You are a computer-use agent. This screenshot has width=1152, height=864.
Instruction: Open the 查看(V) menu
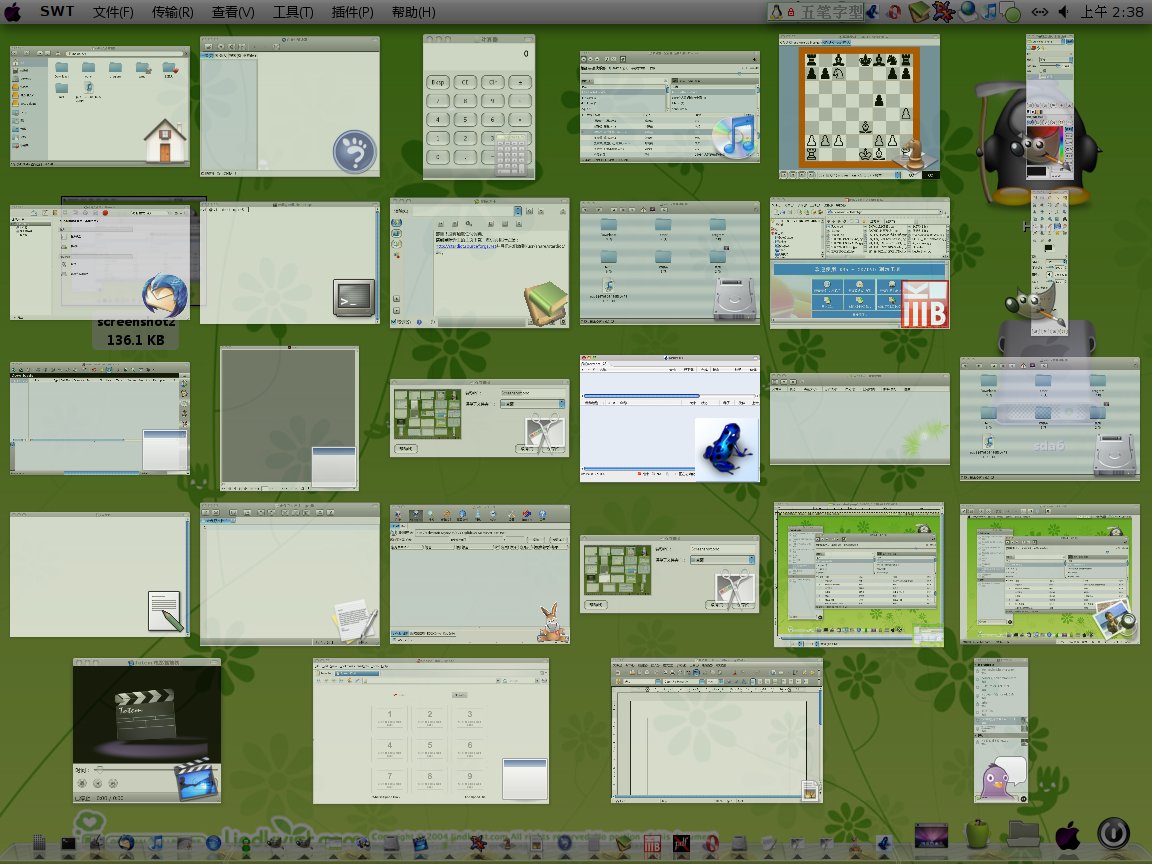point(233,12)
